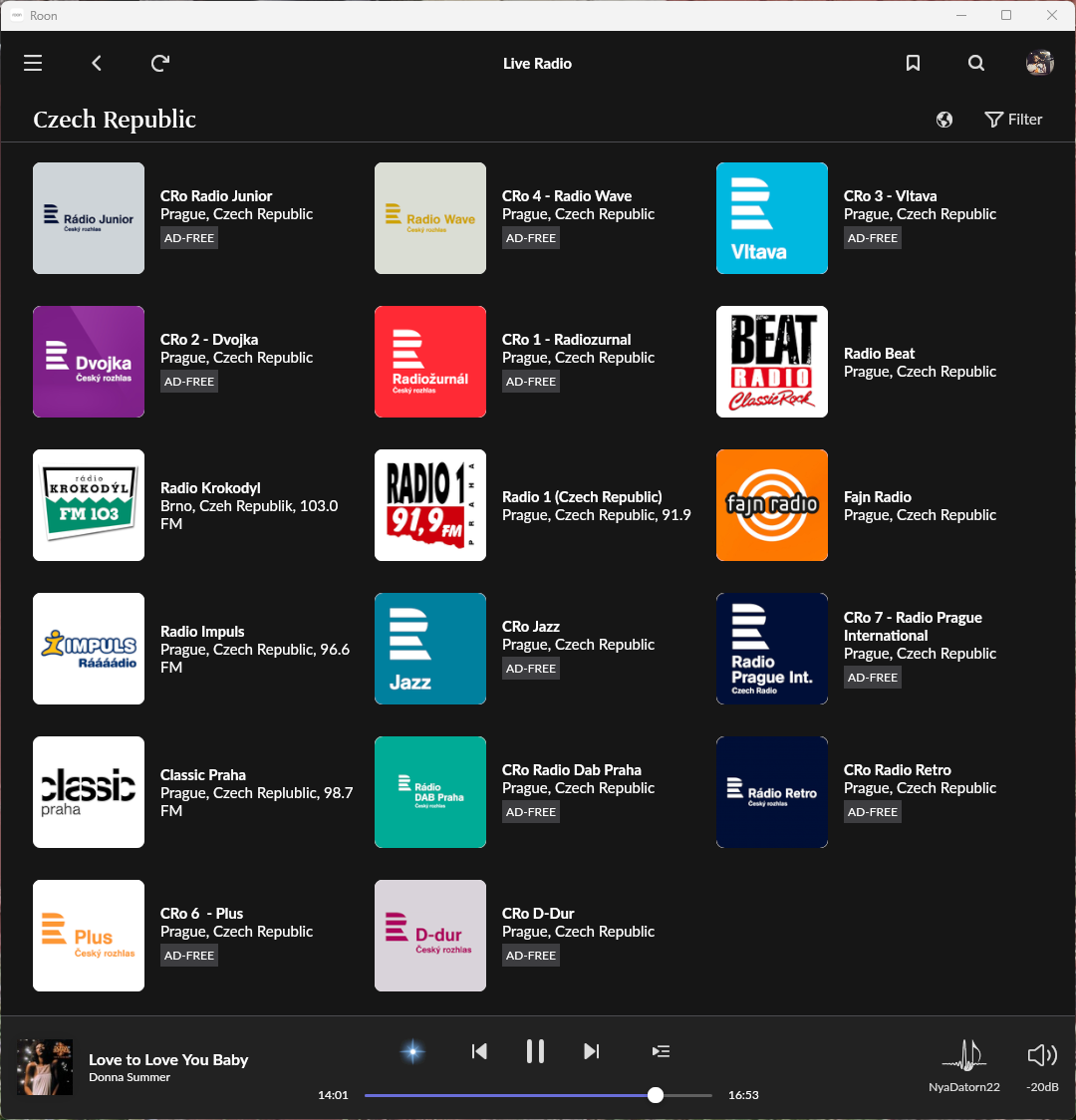Viewport: 1076px width, 1120px height.
Task: Play the Impuls Rááádio logo
Action: [x=89, y=649]
